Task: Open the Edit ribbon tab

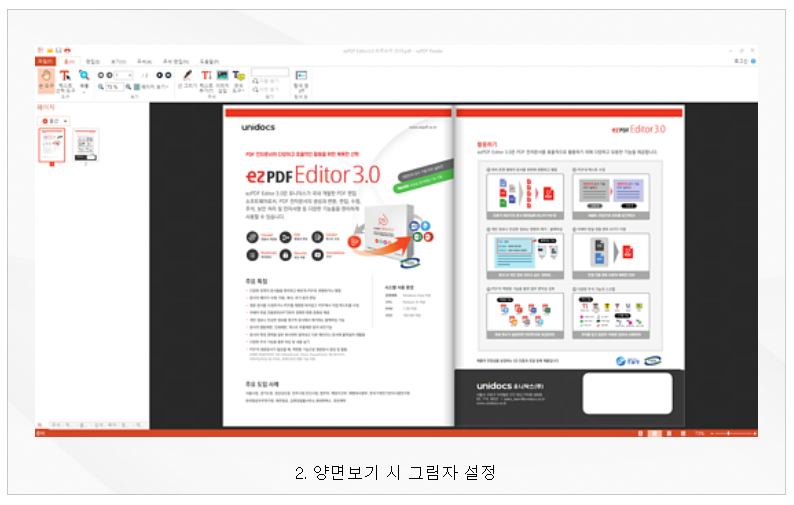Action: click(93, 61)
